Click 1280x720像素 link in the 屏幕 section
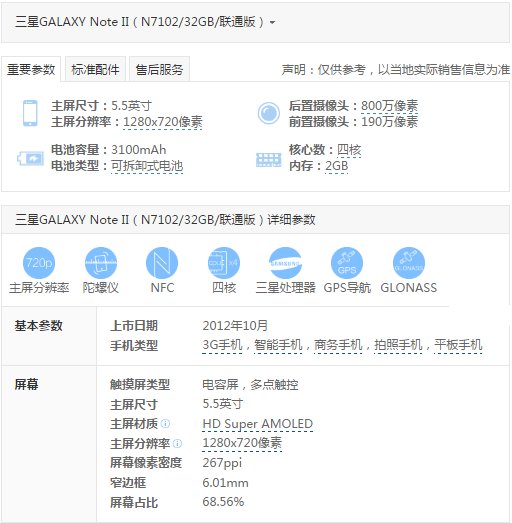The image size is (512, 523). (242, 443)
